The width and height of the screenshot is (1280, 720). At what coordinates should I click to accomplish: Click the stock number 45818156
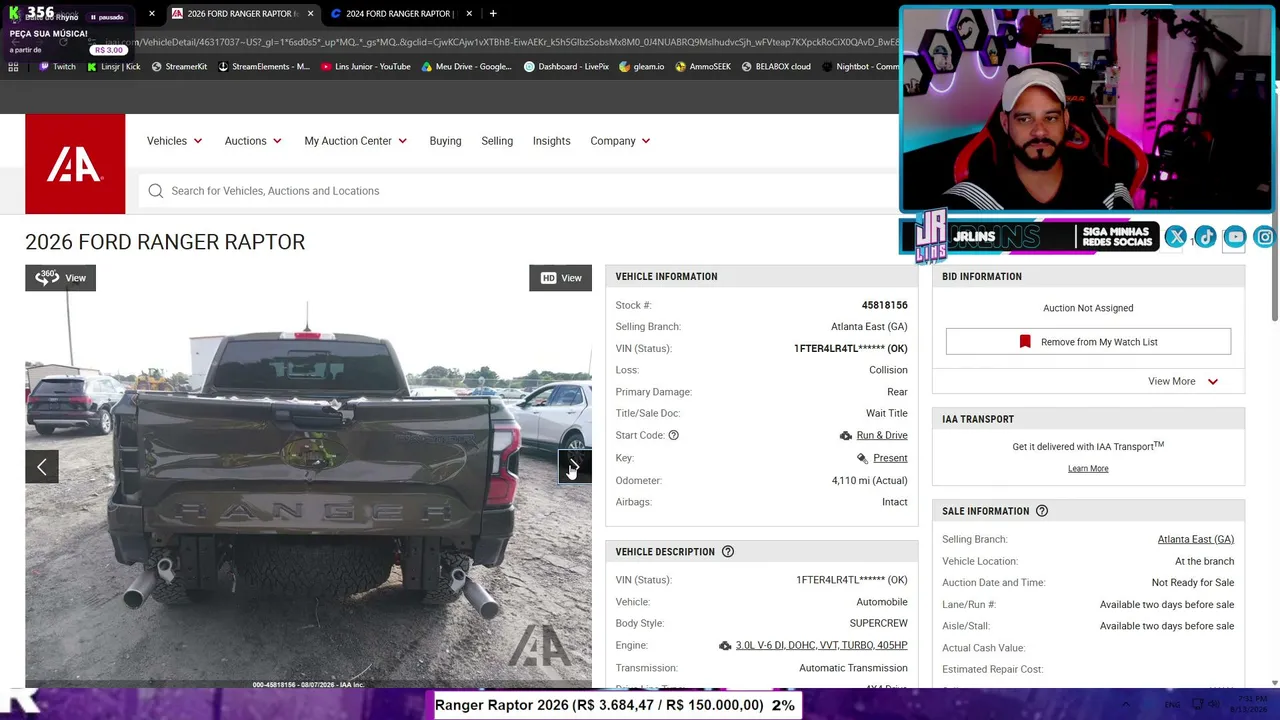(x=884, y=305)
